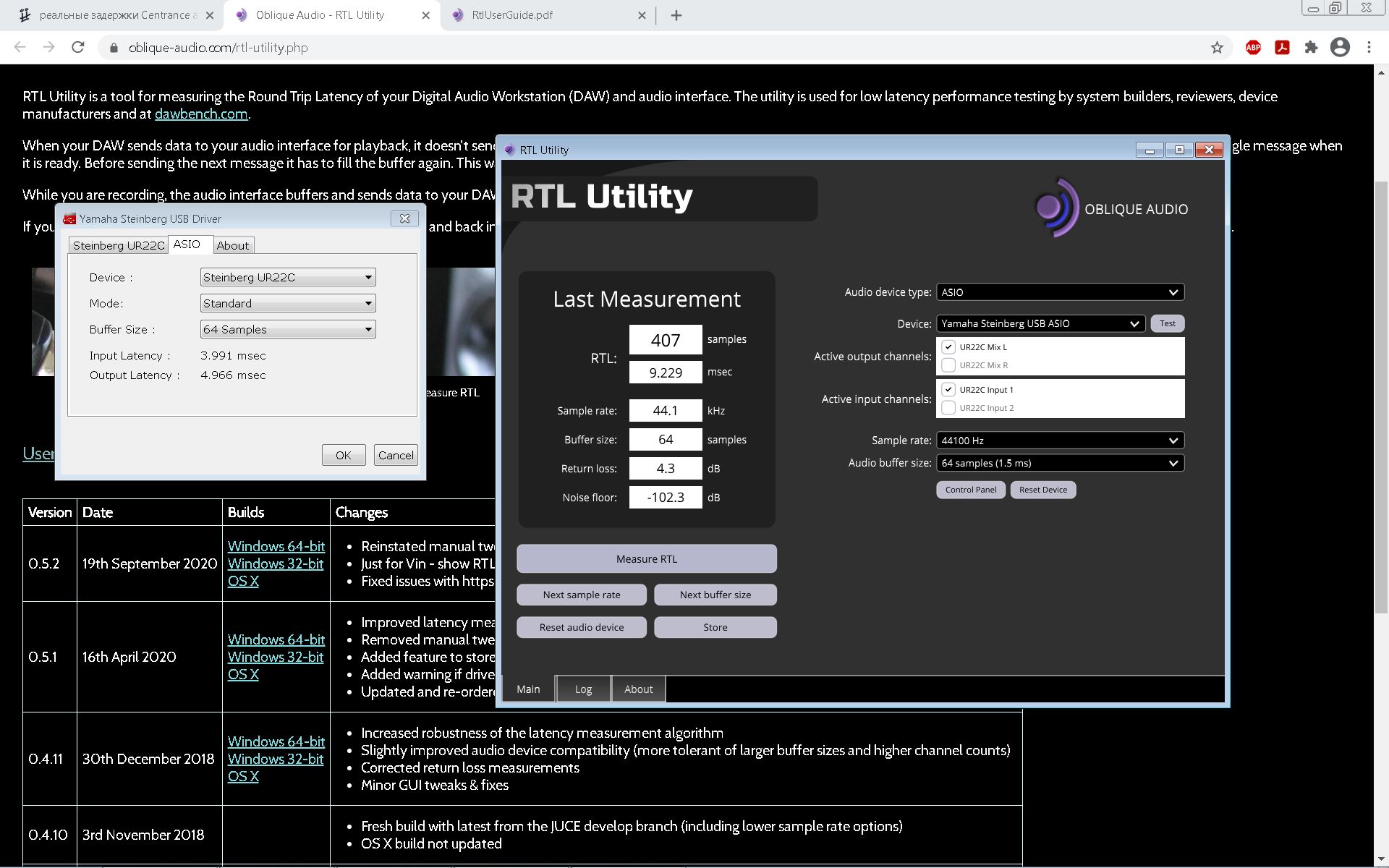1389x868 pixels.
Task: Click the Return loss value 4.3
Action: click(666, 469)
